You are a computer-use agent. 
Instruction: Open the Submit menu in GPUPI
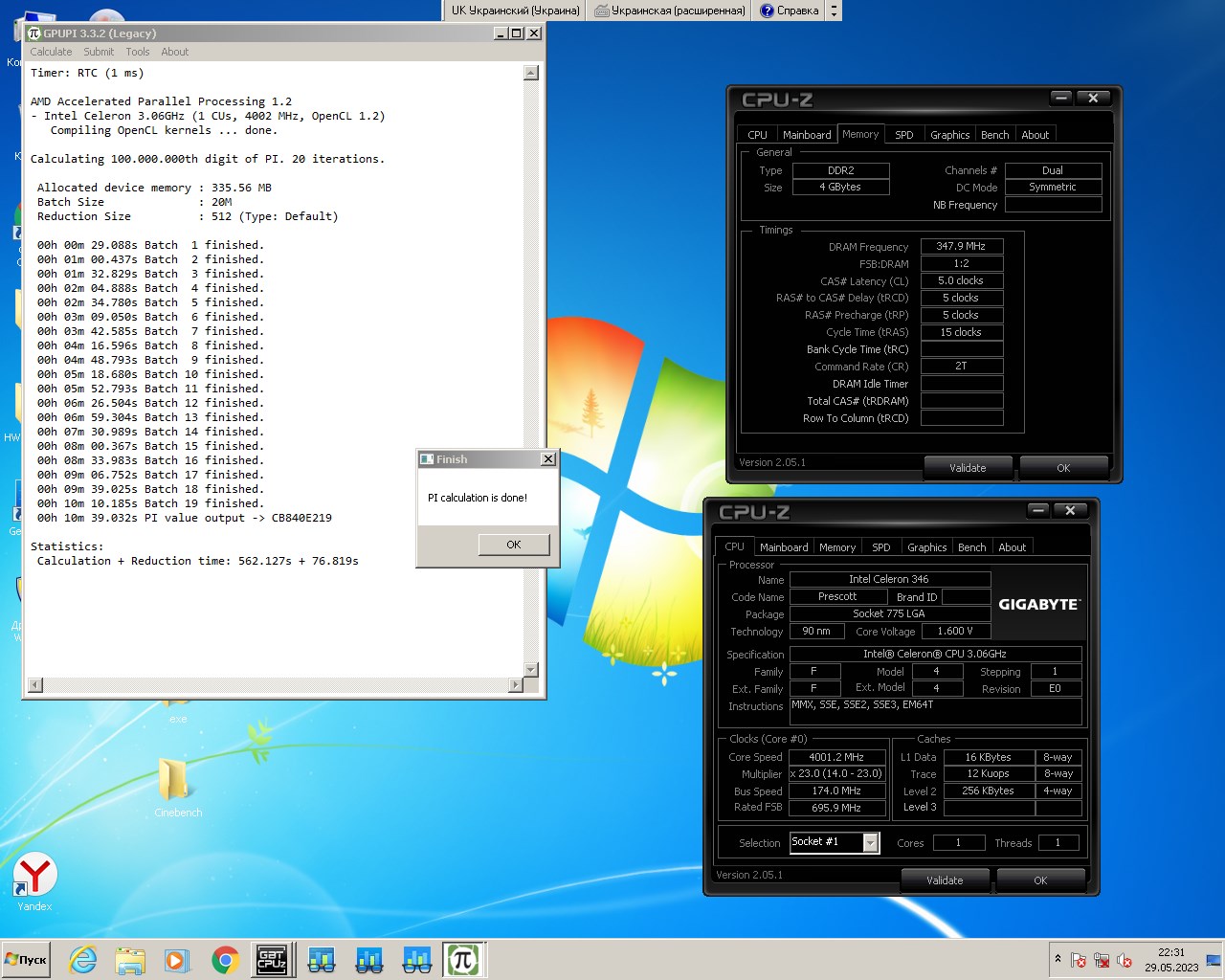tap(99, 52)
